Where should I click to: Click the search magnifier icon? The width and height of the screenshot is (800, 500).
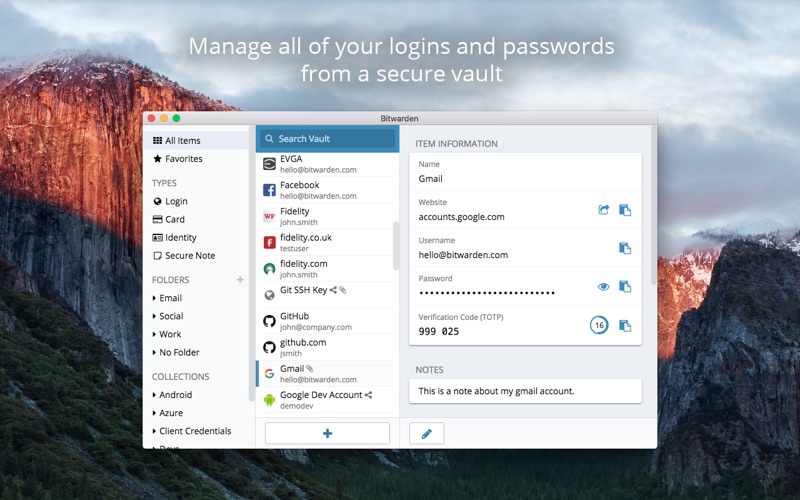pyautogui.click(x=269, y=138)
